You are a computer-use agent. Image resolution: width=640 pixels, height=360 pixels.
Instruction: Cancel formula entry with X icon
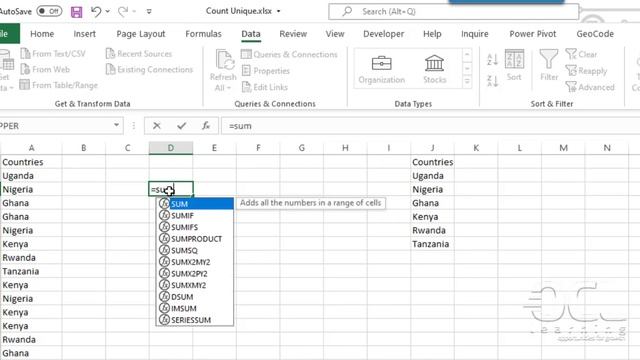(157, 126)
